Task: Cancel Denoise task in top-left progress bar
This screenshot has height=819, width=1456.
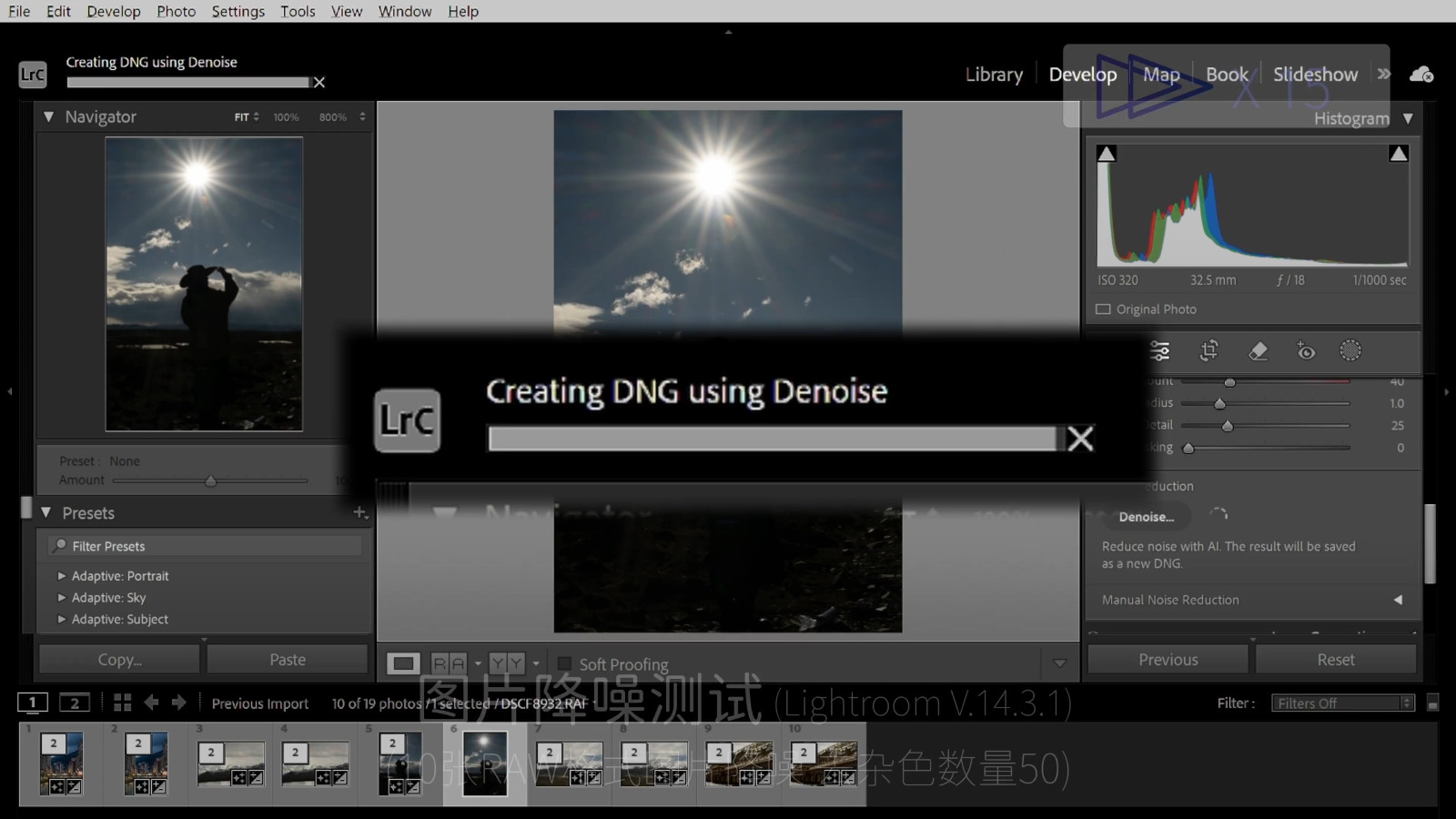Action: click(319, 82)
